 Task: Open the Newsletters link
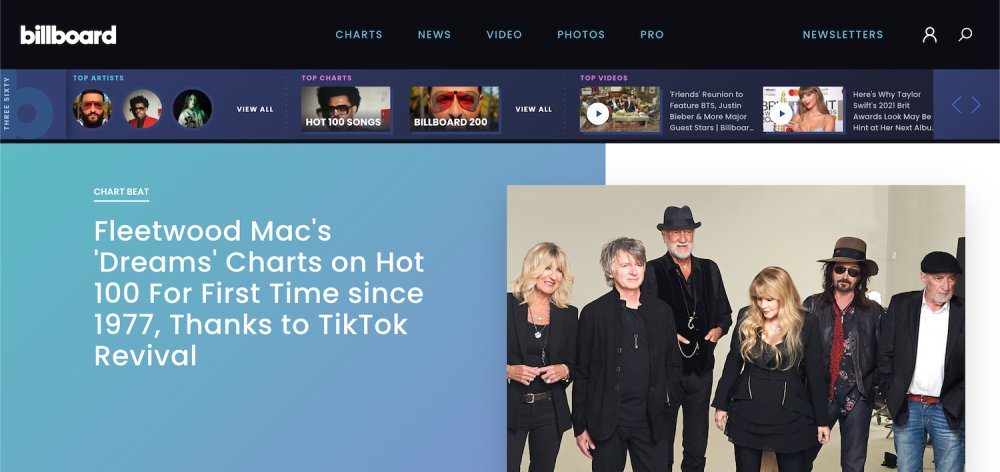click(842, 34)
